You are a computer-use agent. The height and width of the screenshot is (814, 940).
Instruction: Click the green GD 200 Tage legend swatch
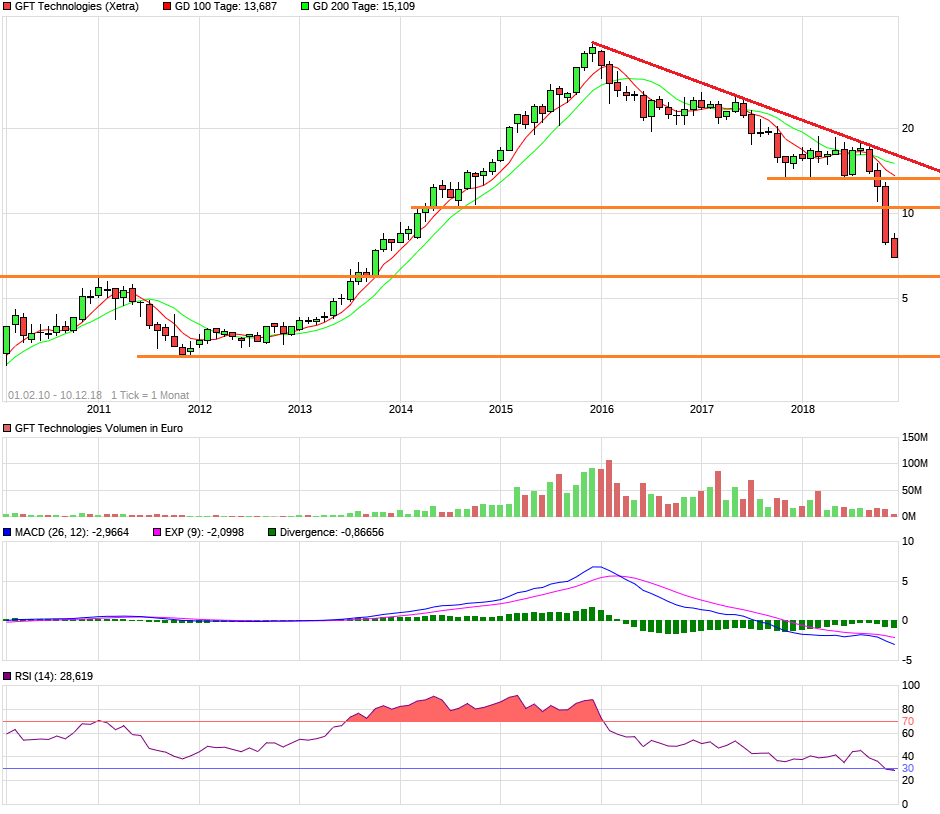(305, 6)
